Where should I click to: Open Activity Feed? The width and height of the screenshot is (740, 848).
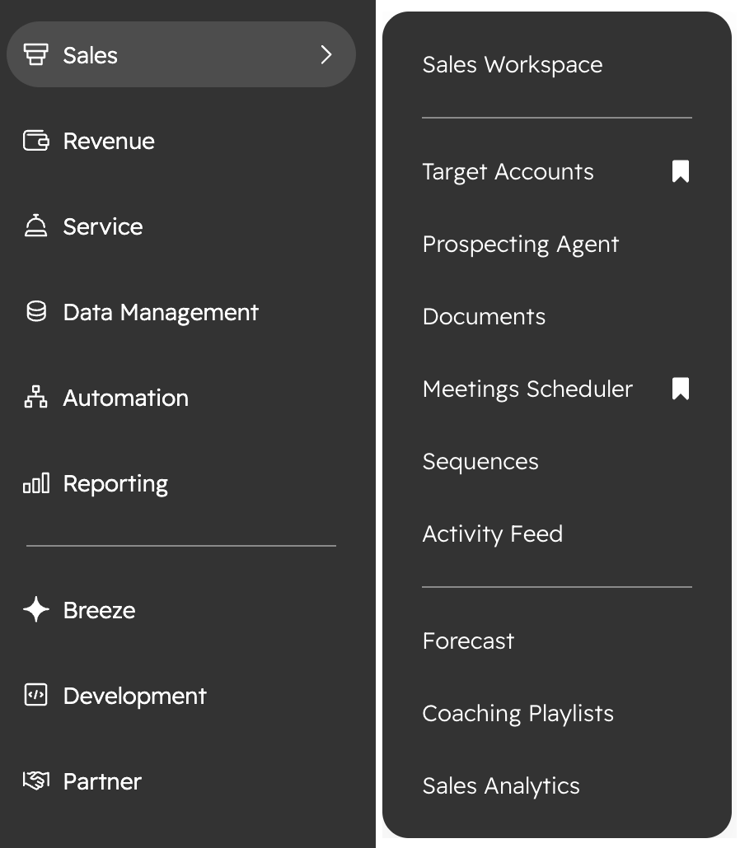coord(492,534)
